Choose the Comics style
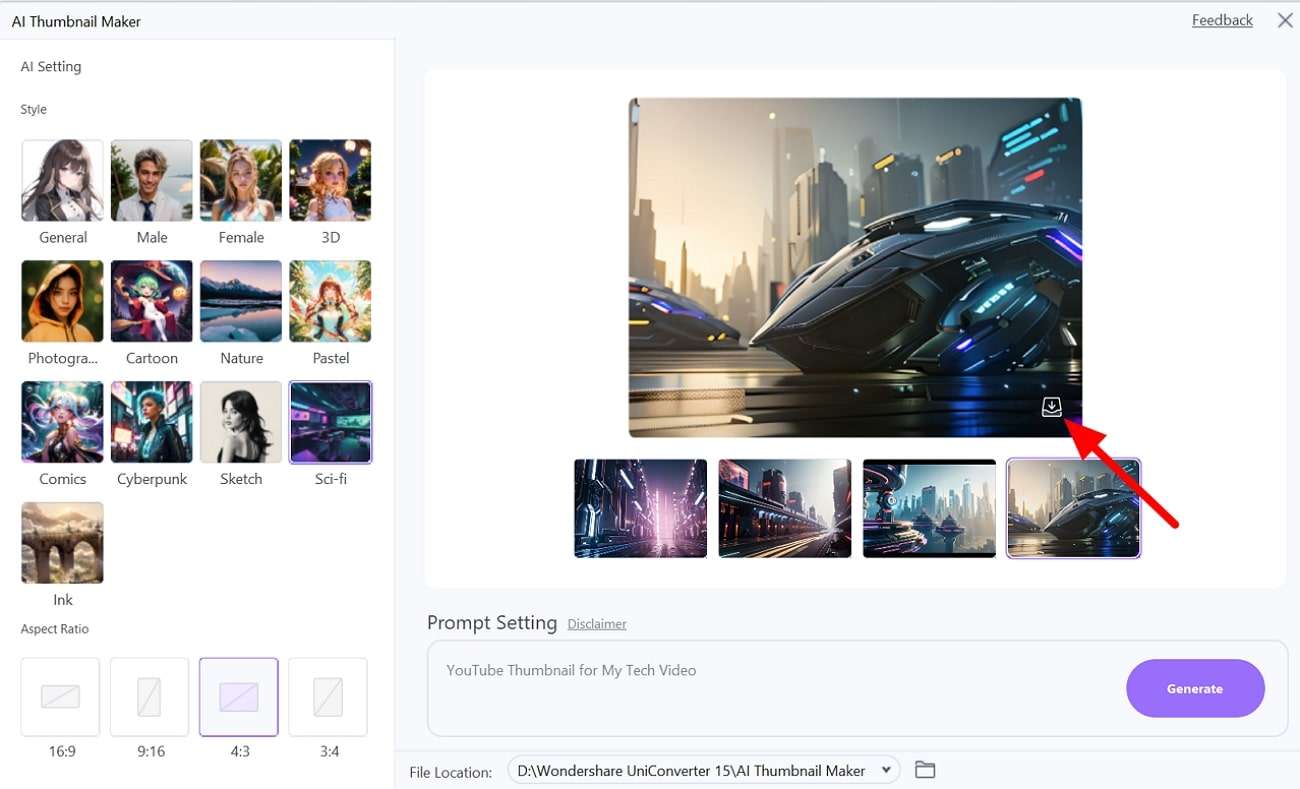The image size is (1300, 789). (62, 422)
